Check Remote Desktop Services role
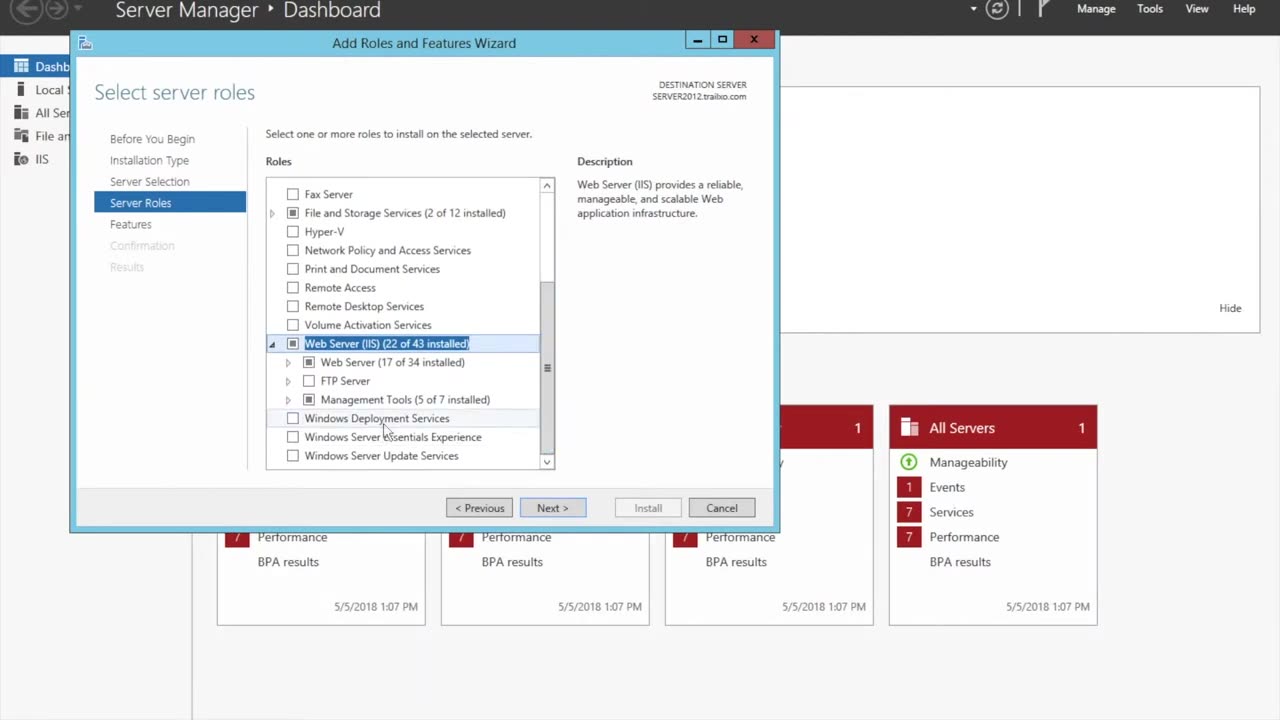The height and width of the screenshot is (720, 1280). pos(293,306)
